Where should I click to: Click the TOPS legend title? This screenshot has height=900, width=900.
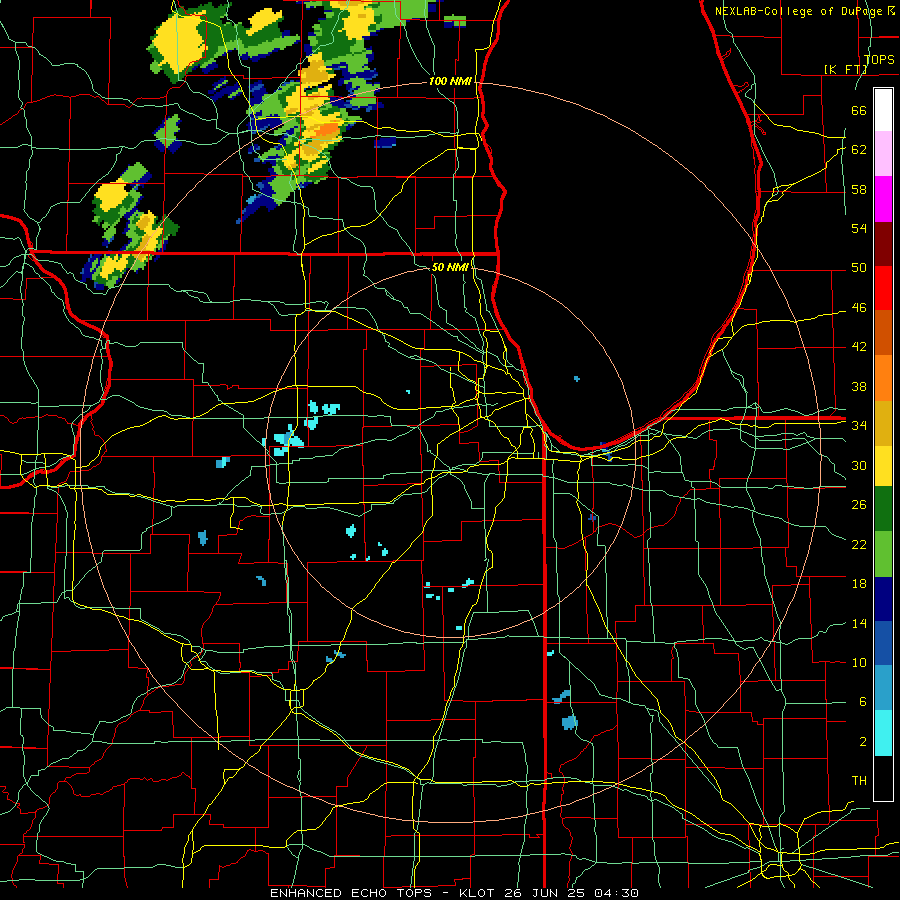click(879, 59)
